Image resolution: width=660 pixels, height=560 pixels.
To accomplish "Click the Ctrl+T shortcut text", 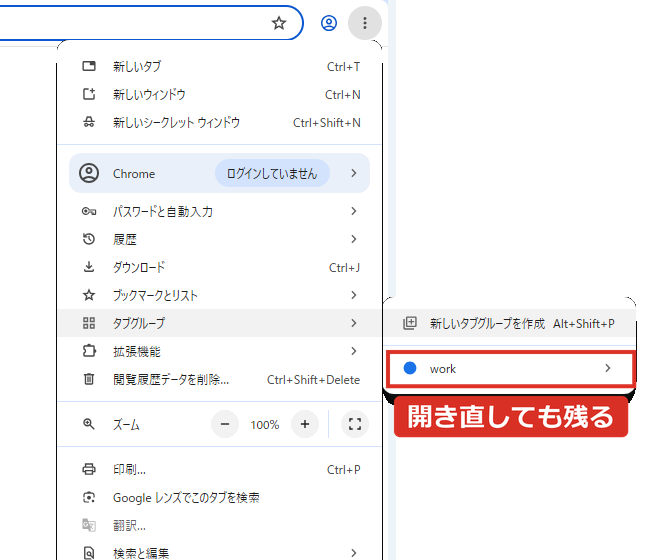I will pyautogui.click(x=343, y=67).
